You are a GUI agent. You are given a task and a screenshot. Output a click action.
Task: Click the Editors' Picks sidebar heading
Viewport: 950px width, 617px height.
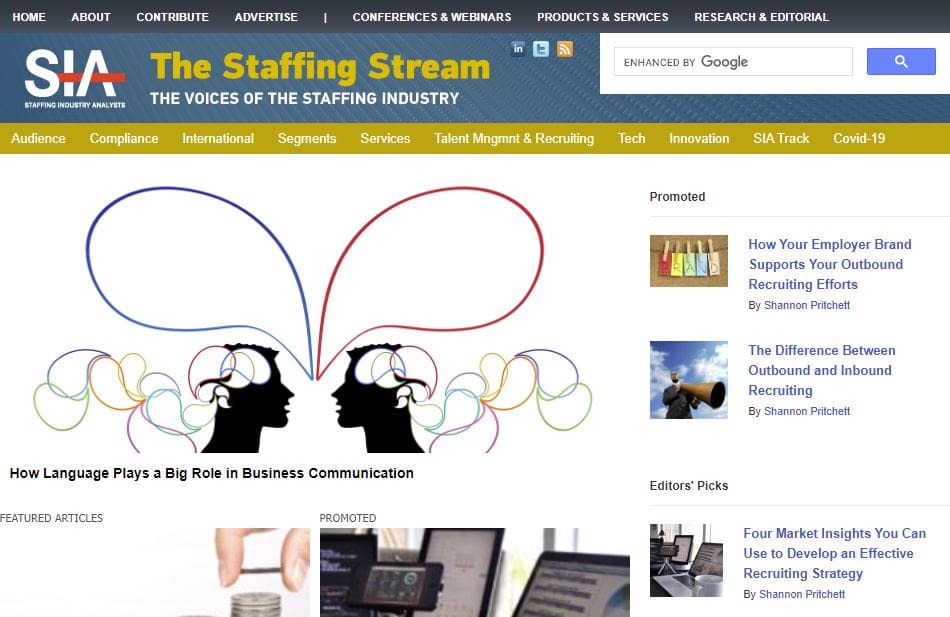point(689,486)
